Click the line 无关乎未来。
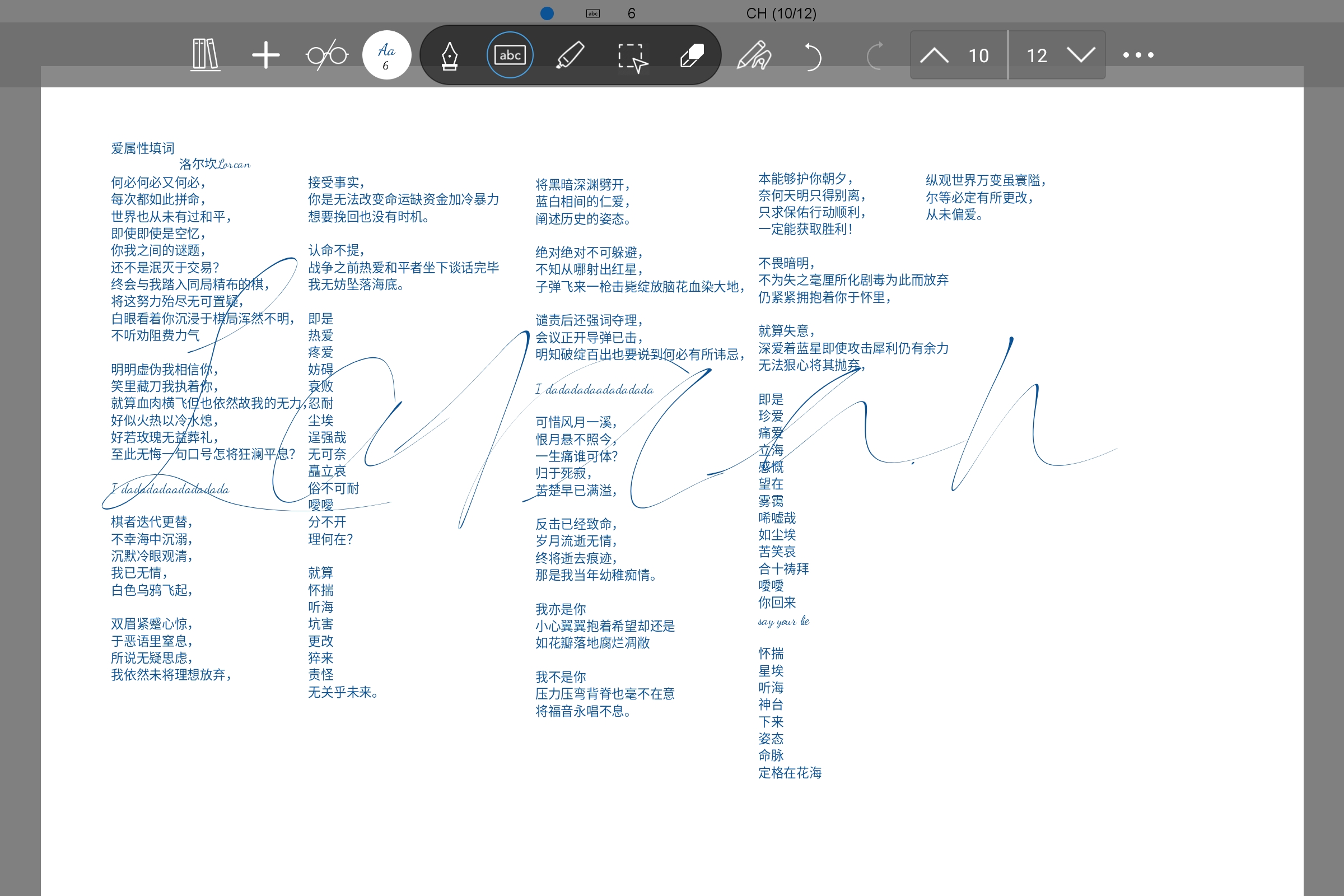1344x896 pixels. click(343, 692)
